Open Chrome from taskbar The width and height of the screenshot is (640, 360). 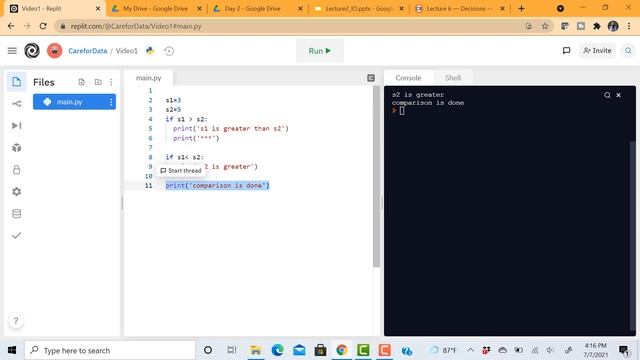[342, 350]
